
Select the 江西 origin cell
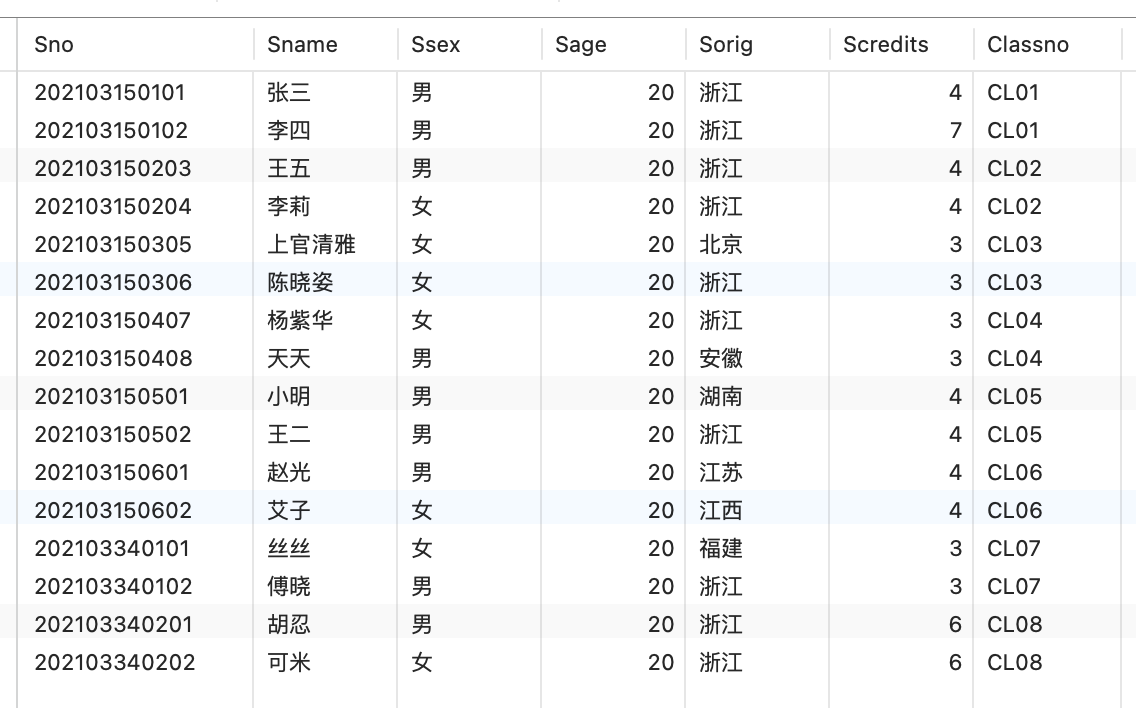721,511
